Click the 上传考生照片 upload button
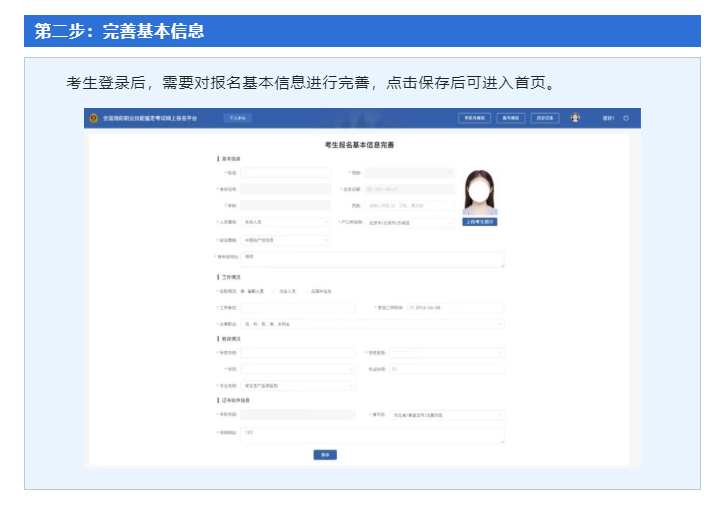This screenshot has height=509, width=722. (479, 222)
